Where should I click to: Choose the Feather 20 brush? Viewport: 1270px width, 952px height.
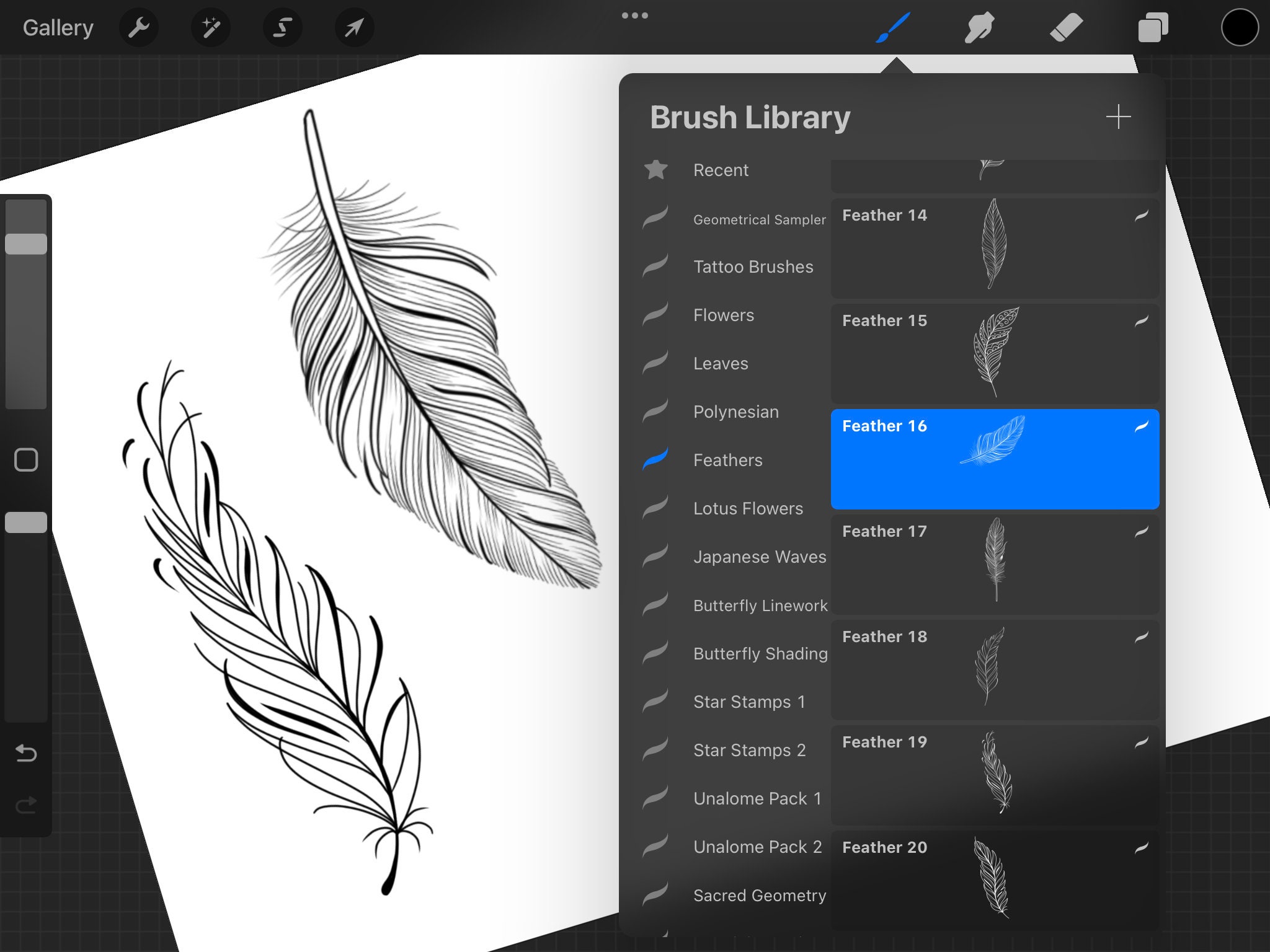[995, 881]
